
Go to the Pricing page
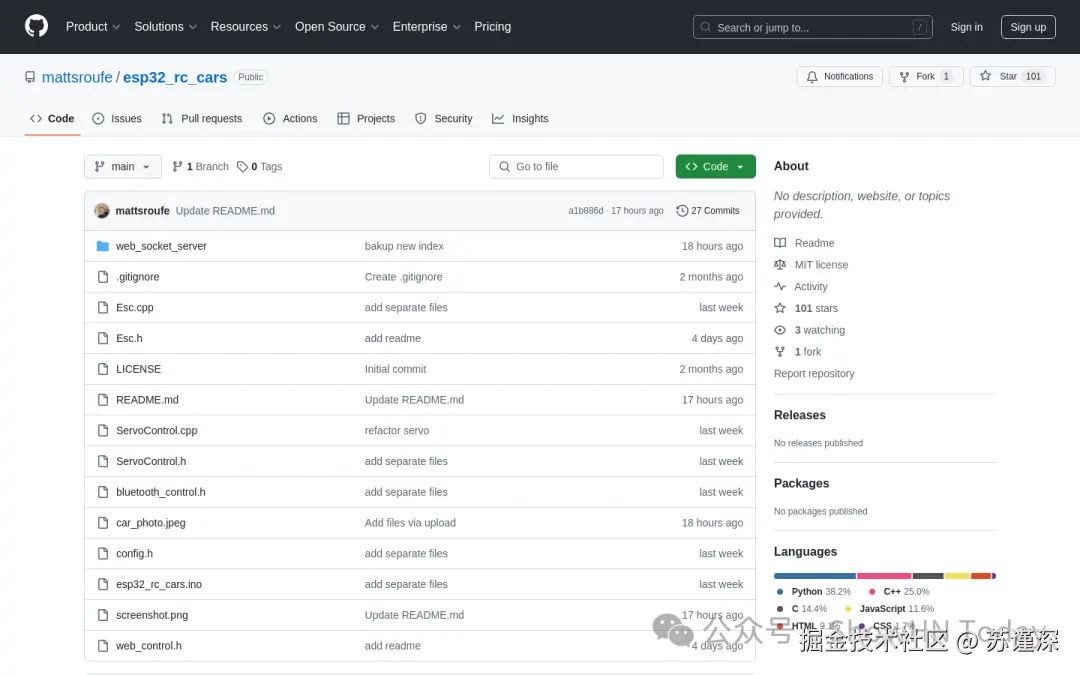492,27
